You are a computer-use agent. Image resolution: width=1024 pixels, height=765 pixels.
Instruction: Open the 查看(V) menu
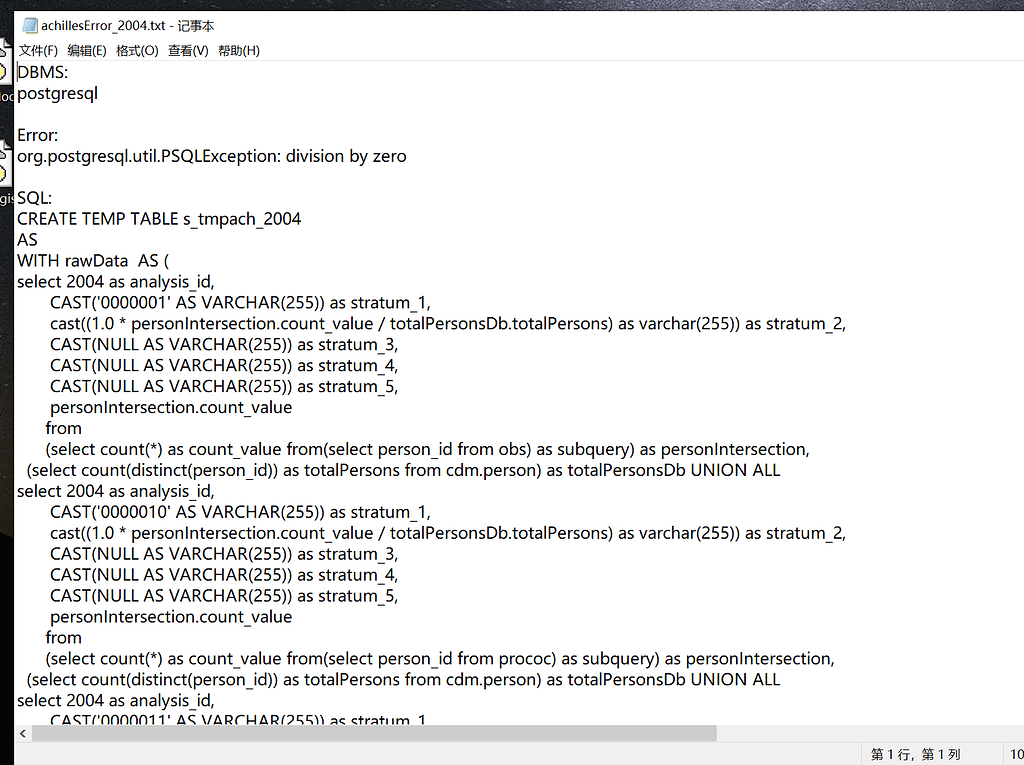point(187,50)
